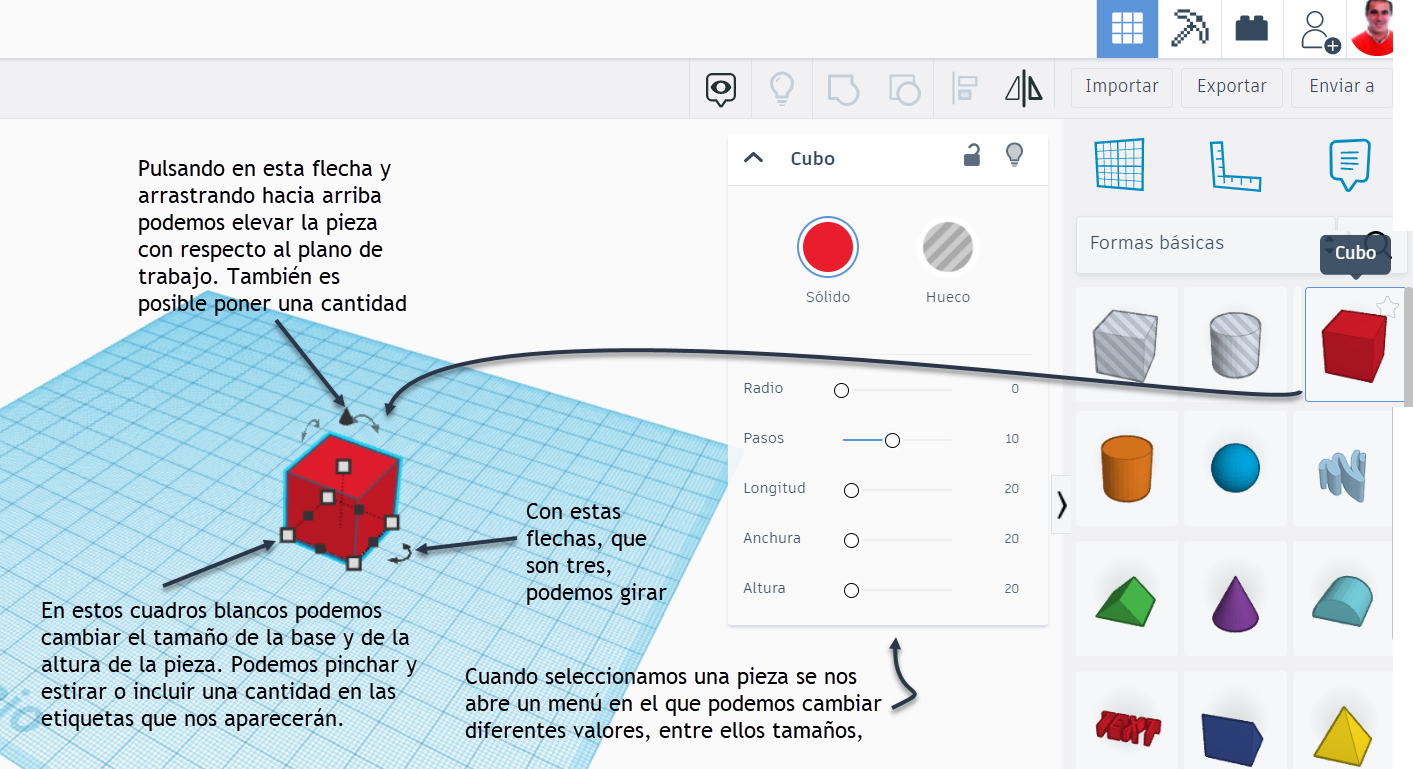Click the Radio slider handle
This screenshot has width=1413, height=769.
tap(841, 390)
